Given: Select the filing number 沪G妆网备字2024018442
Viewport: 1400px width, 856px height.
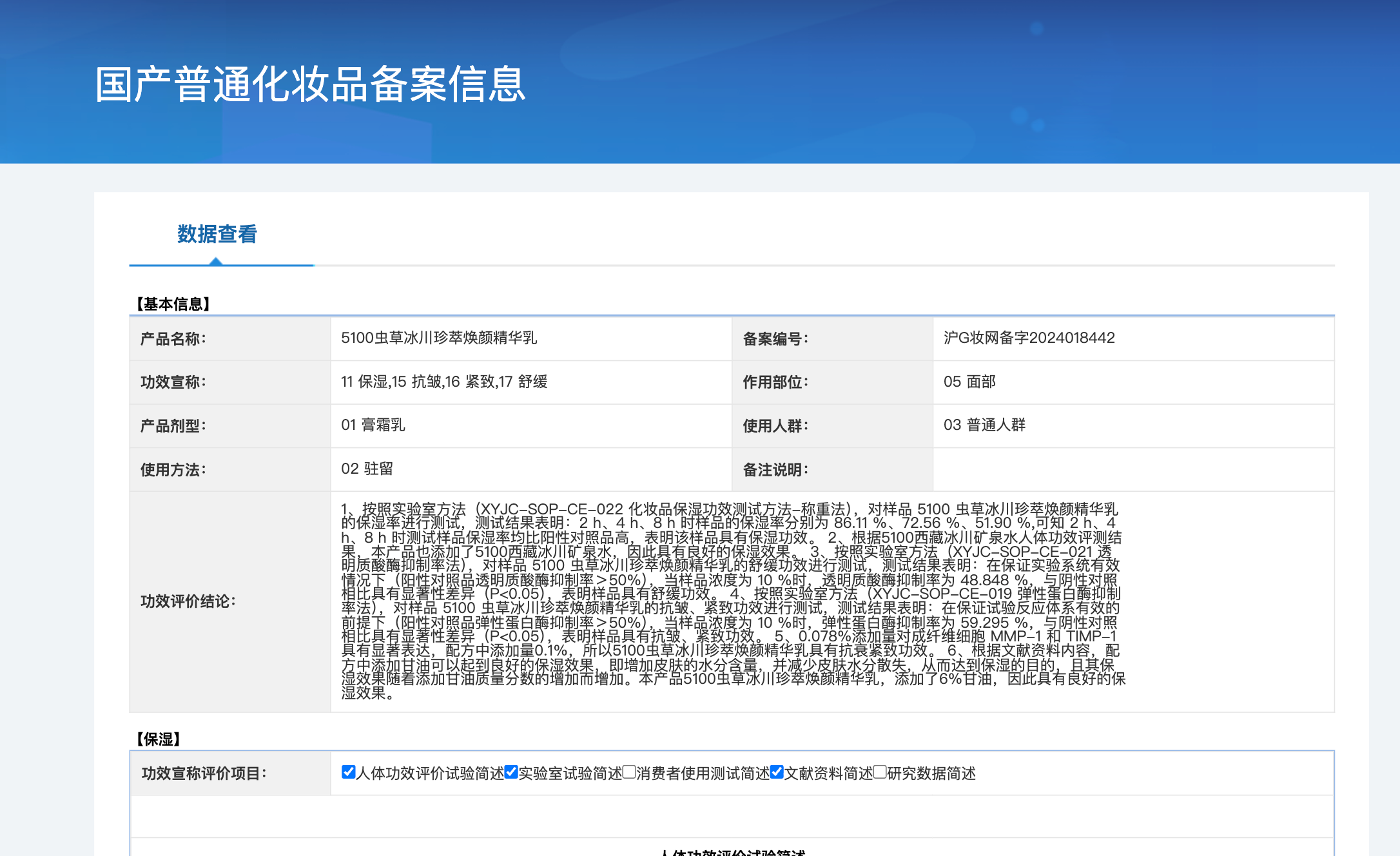Looking at the screenshot, I should pyautogui.click(x=1029, y=338).
